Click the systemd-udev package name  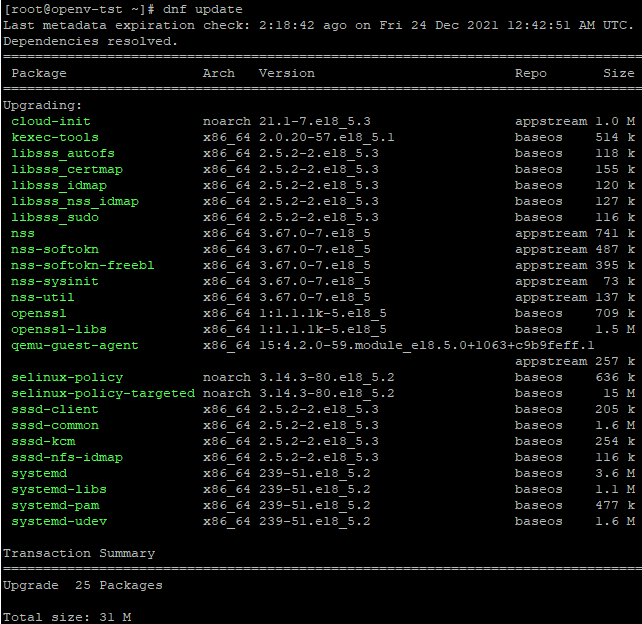click(59, 521)
